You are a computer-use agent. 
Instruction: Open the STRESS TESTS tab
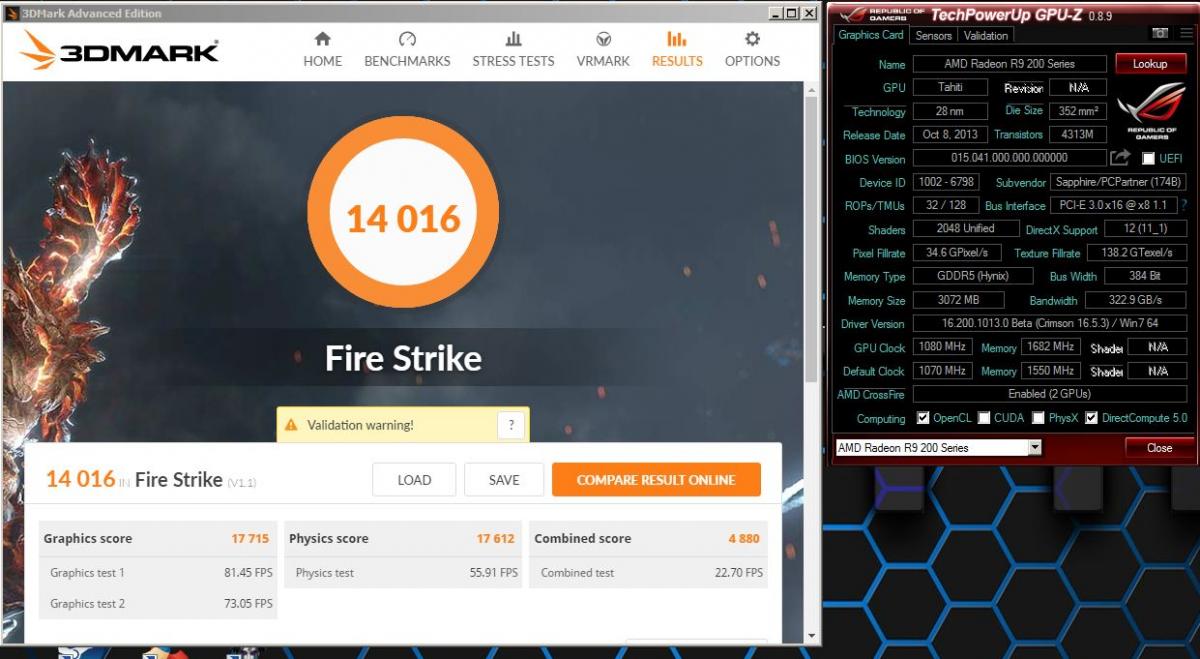tap(513, 50)
